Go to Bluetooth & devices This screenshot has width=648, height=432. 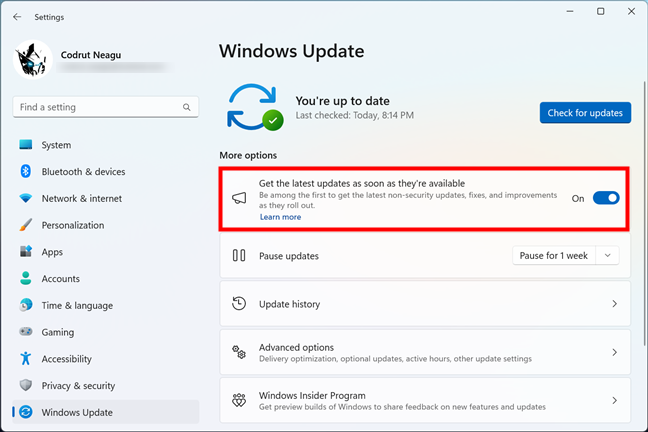tap(83, 172)
